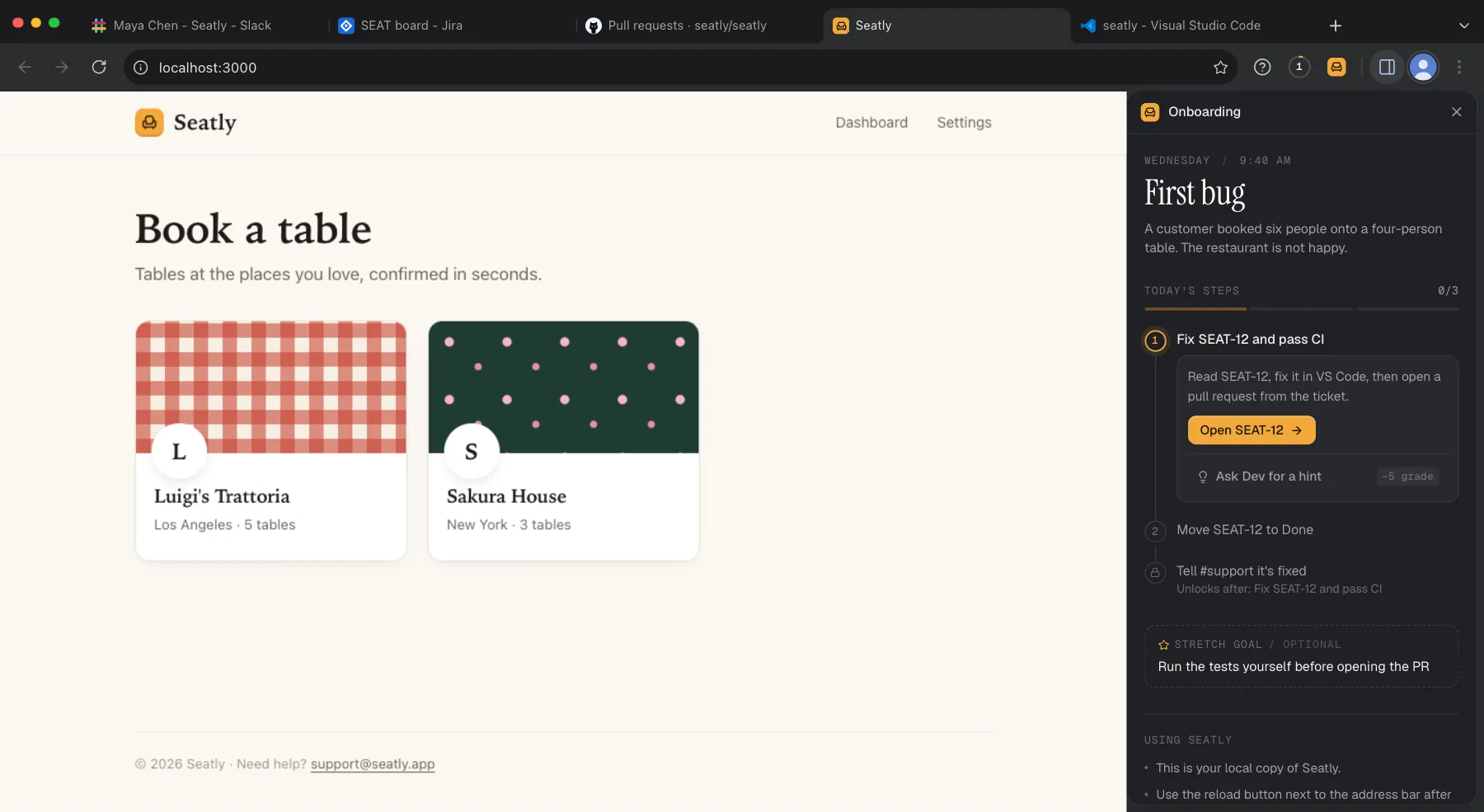Expand the Fix SEAT-12 and pass CI step
The width and height of the screenshot is (1484, 812).
[x=1250, y=340]
